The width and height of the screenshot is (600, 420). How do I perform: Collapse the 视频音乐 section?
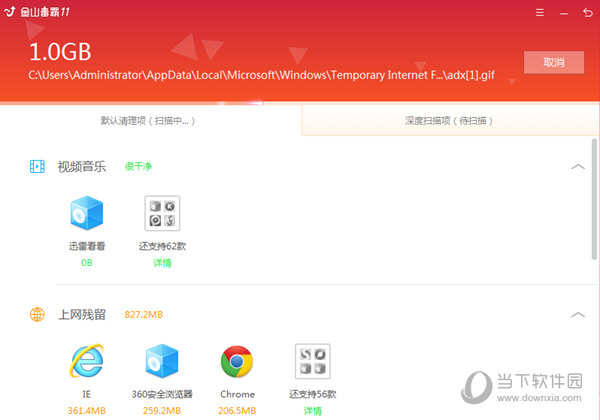point(577,166)
